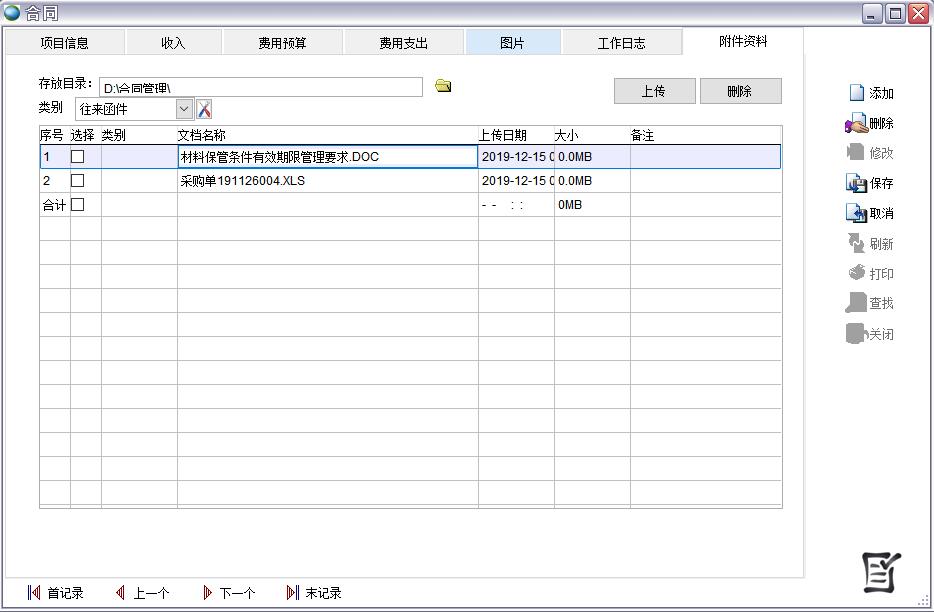Click the notepad checklist icon at bottom right
934x612 pixels.
(x=881, y=572)
